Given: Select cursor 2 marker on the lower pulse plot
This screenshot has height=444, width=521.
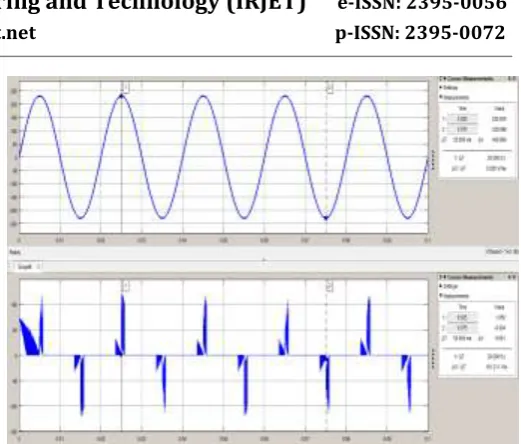Looking at the screenshot, I should [x=329, y=287].
